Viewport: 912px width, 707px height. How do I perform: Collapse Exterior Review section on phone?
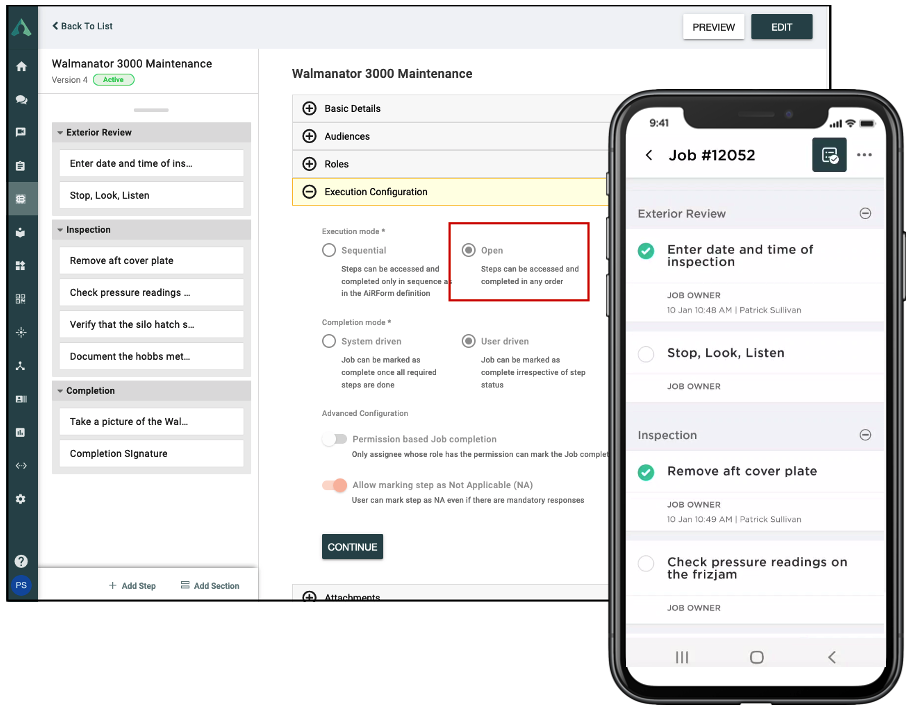pyautogui.click(x=865, y=213)
